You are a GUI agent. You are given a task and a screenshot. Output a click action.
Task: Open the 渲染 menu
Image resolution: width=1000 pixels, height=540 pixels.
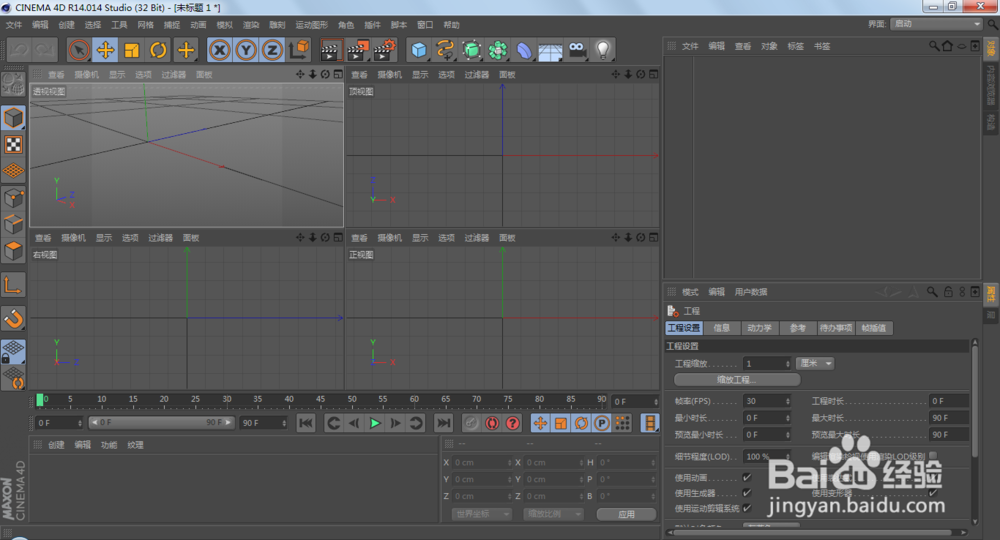pos(251,25)
